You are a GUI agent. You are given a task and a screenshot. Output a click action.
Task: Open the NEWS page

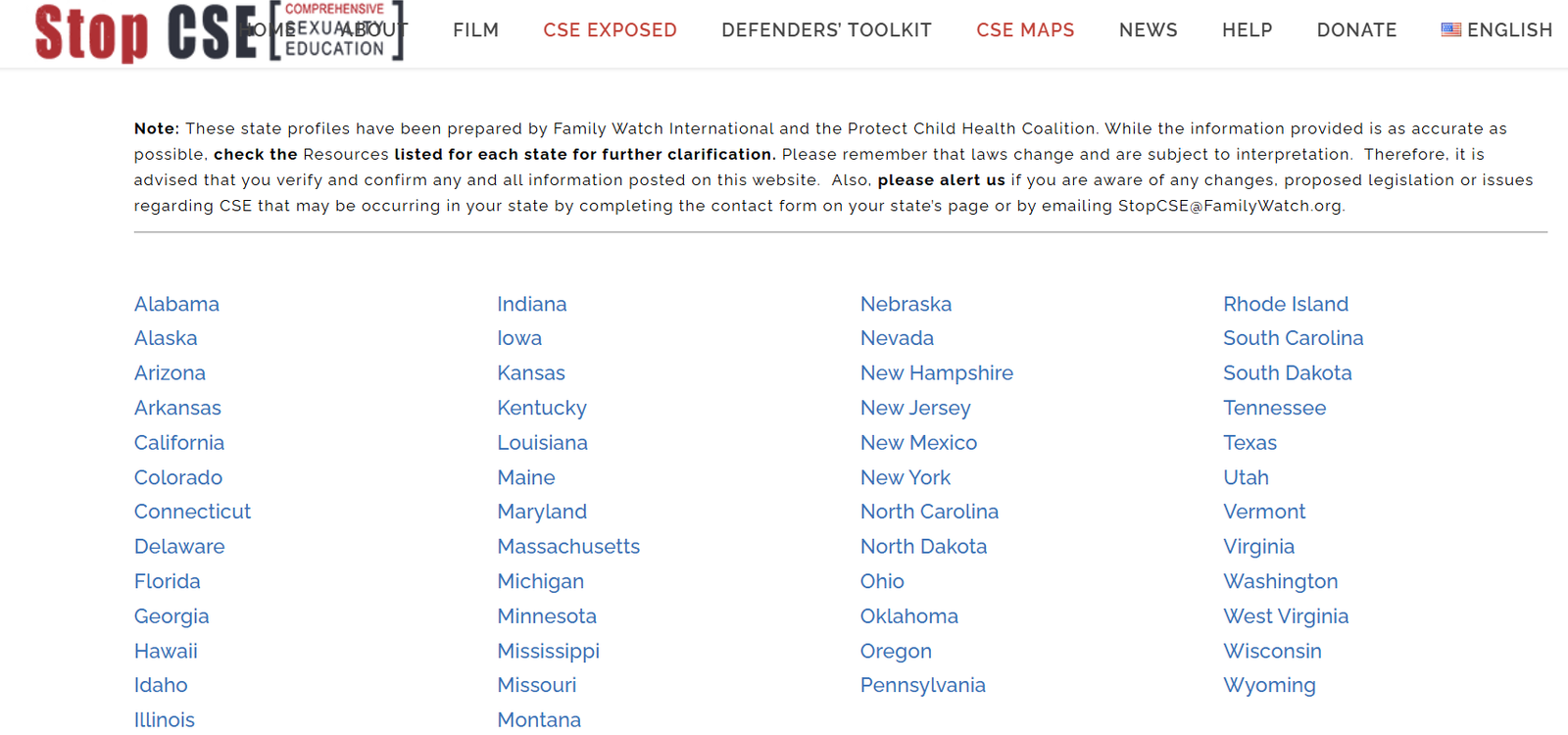1148,30
